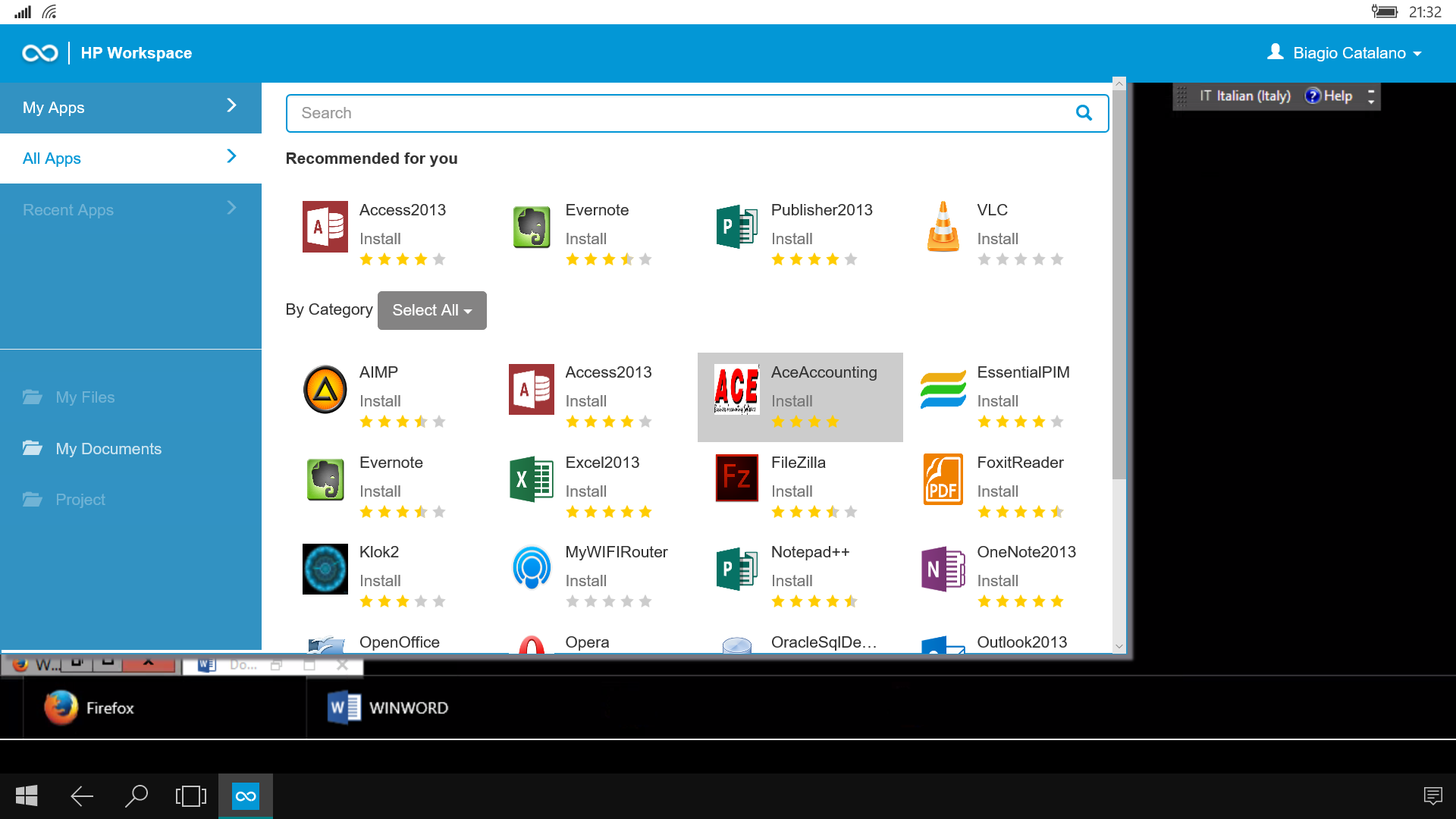
Task: Open the Select All category dropdown
Action: (x=432, y=310)
